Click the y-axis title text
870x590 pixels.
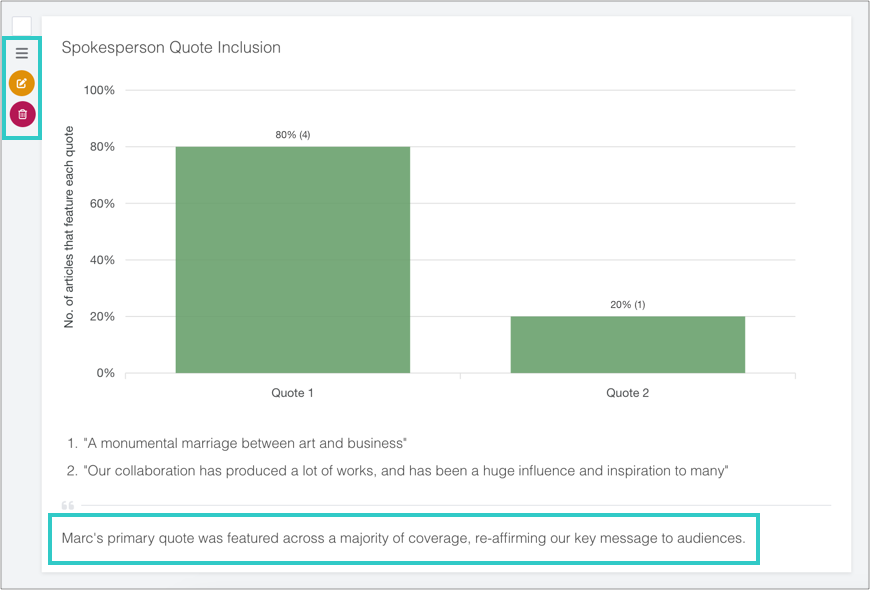(70, 231)
